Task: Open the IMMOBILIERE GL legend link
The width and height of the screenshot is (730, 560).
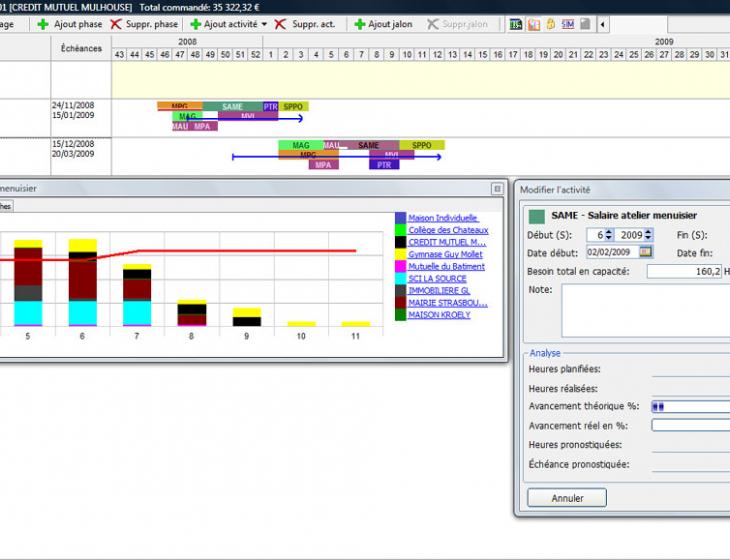Action: point(439,290)
